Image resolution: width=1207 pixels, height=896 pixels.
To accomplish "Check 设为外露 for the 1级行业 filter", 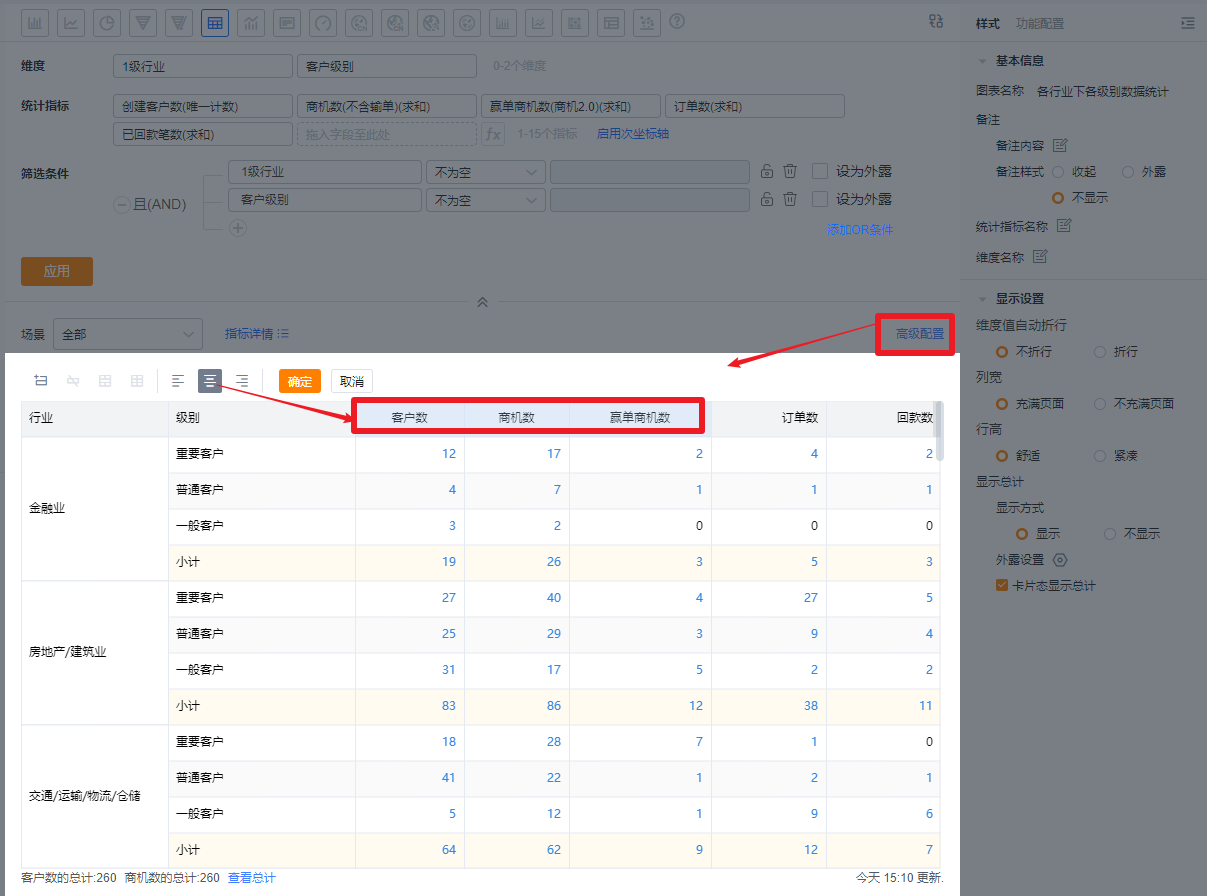I will [820, 172].
